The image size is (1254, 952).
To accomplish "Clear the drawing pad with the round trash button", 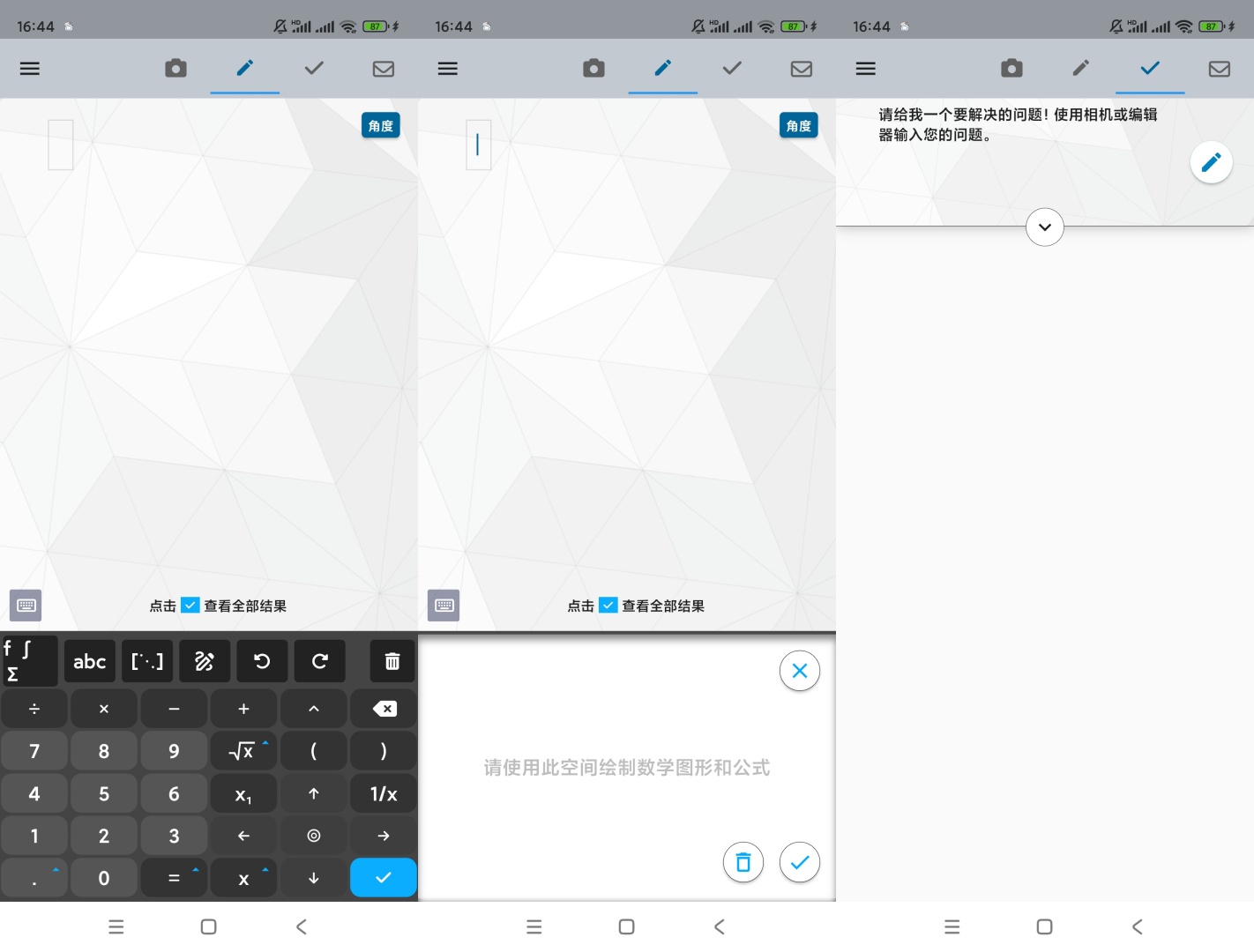I will pyautogui.click(x=743, y=862).
